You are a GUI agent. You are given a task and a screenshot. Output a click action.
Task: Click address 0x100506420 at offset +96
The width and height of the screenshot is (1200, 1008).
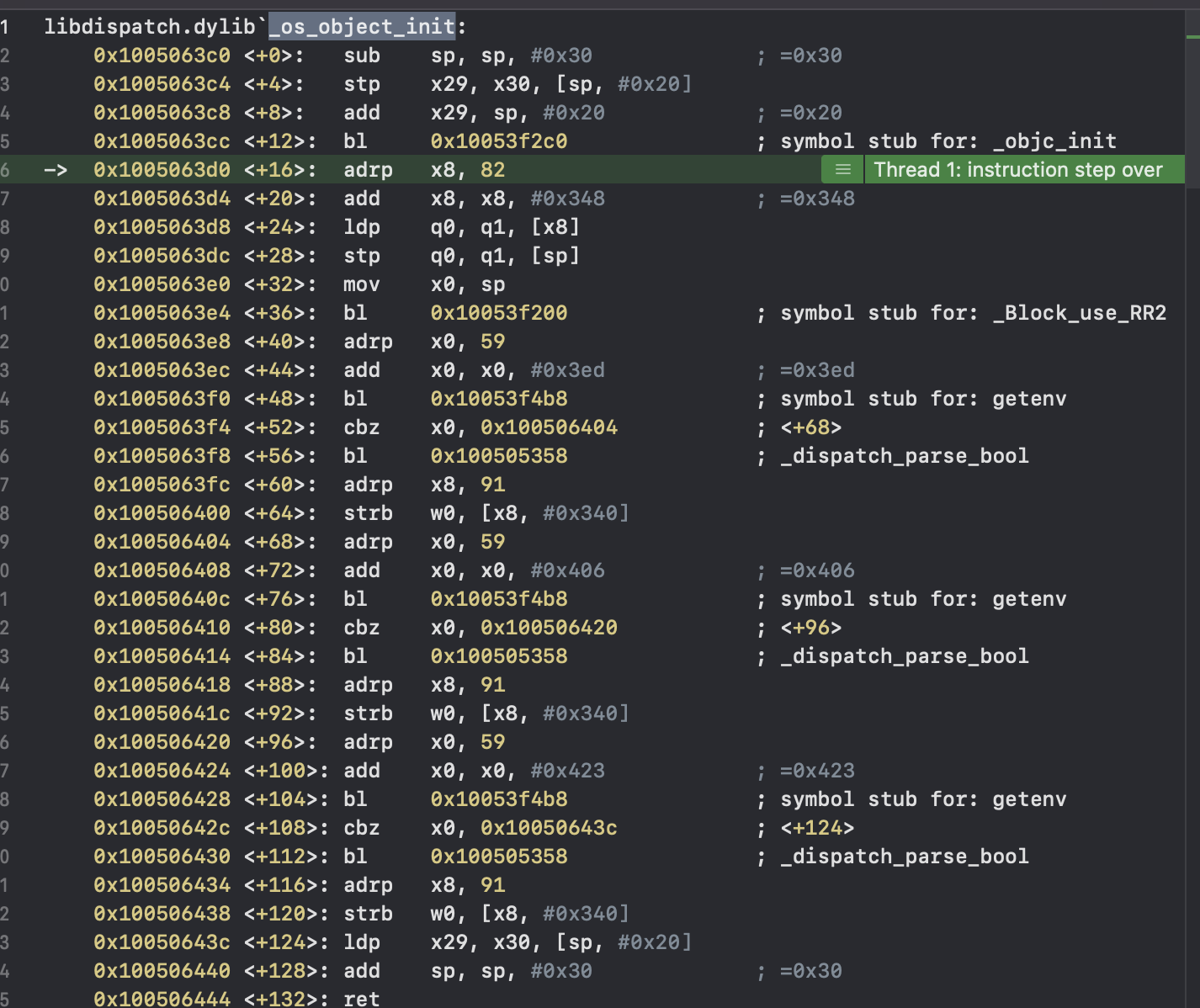pos(162,742)
